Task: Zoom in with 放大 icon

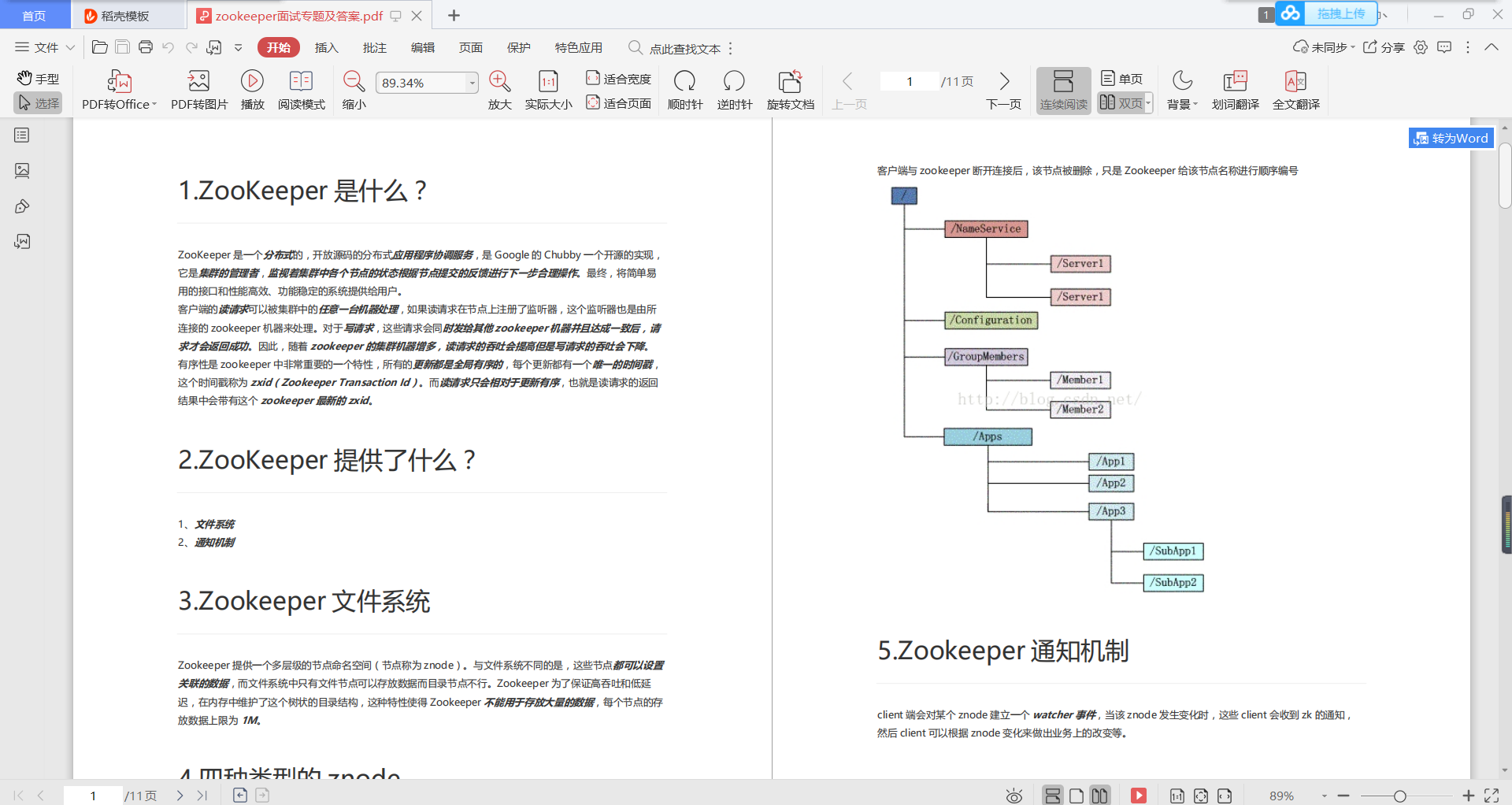Action: (499, 91)
